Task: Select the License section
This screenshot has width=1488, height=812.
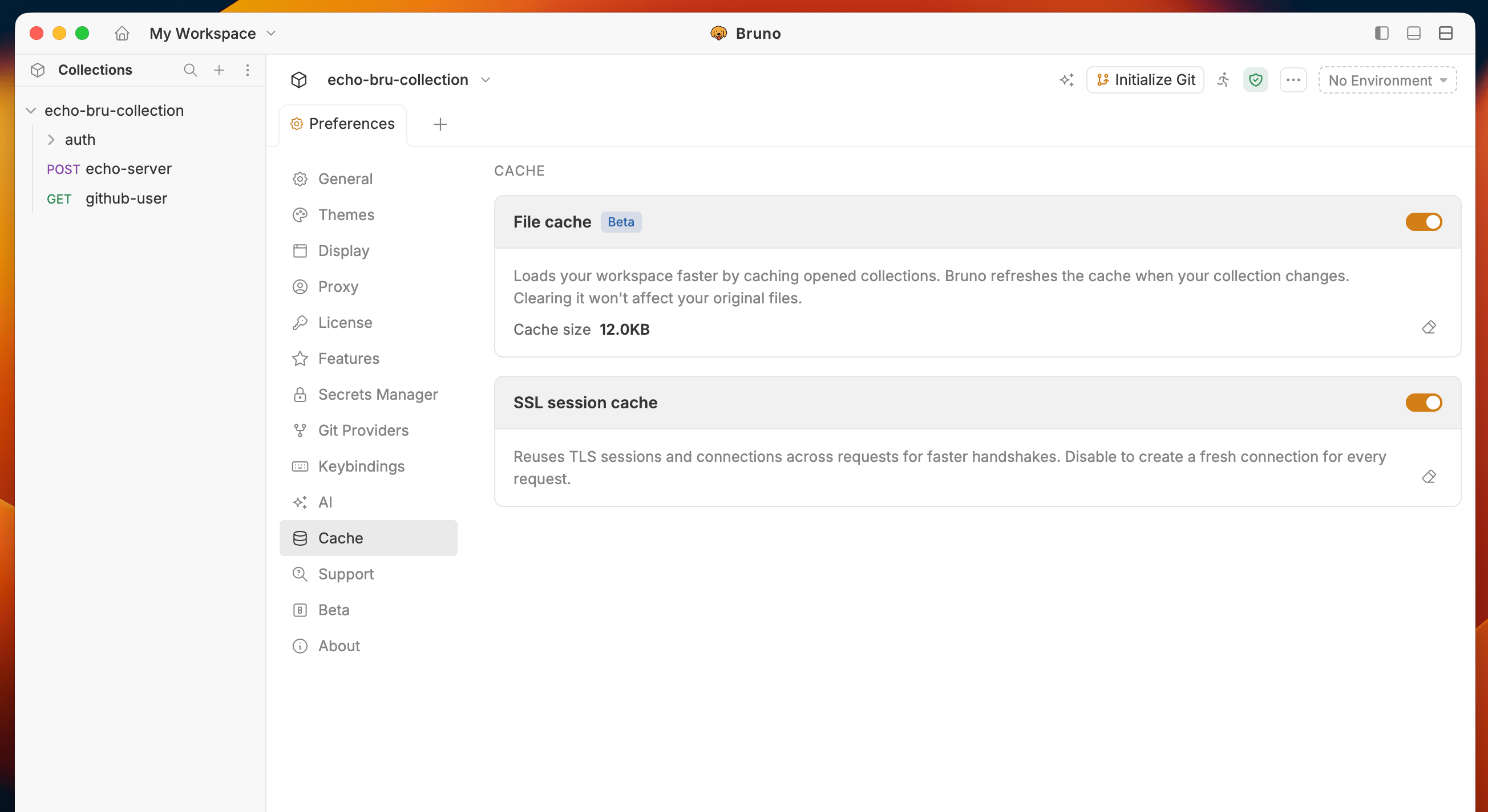Action: (x=368, y=323)
